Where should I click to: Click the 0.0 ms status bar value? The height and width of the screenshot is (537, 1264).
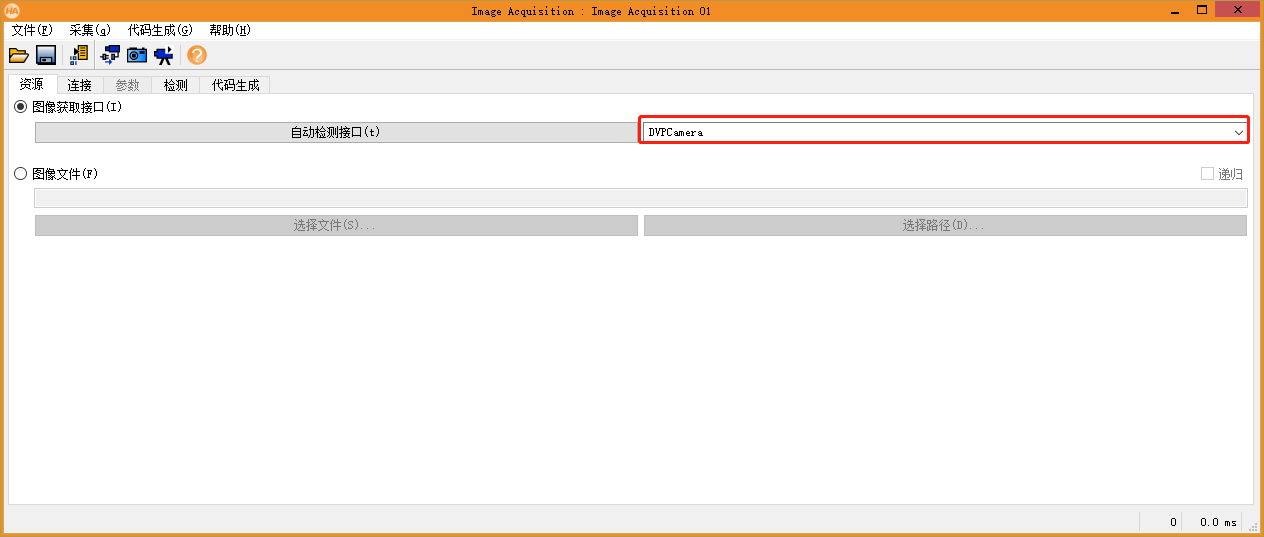click(x=1218, y=522)
